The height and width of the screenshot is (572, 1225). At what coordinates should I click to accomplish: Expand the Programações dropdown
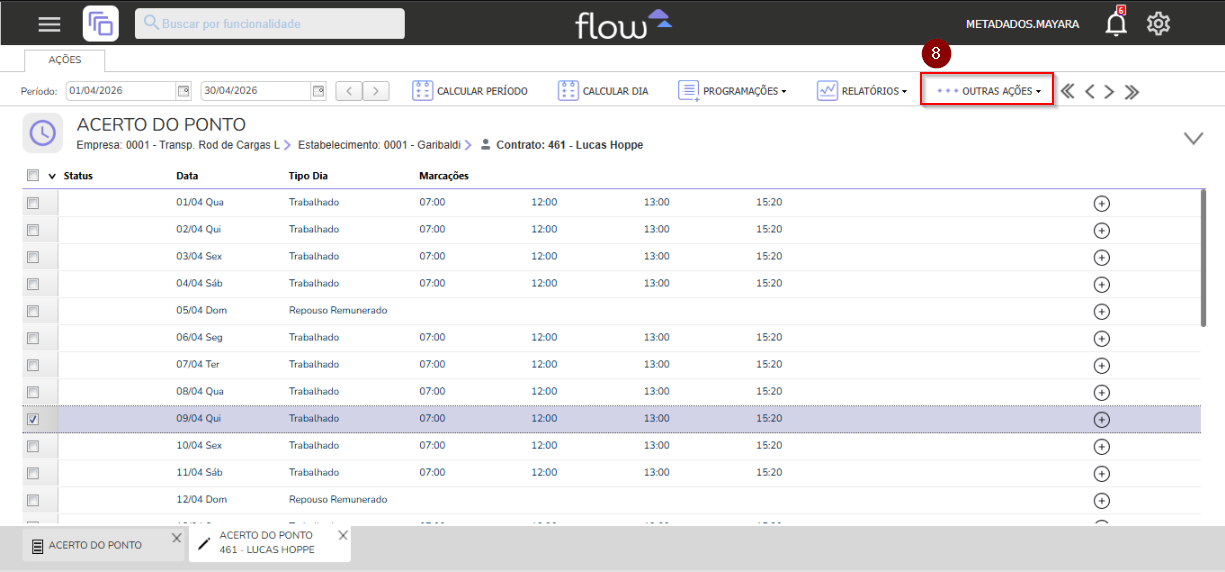[x=732, y=91]
